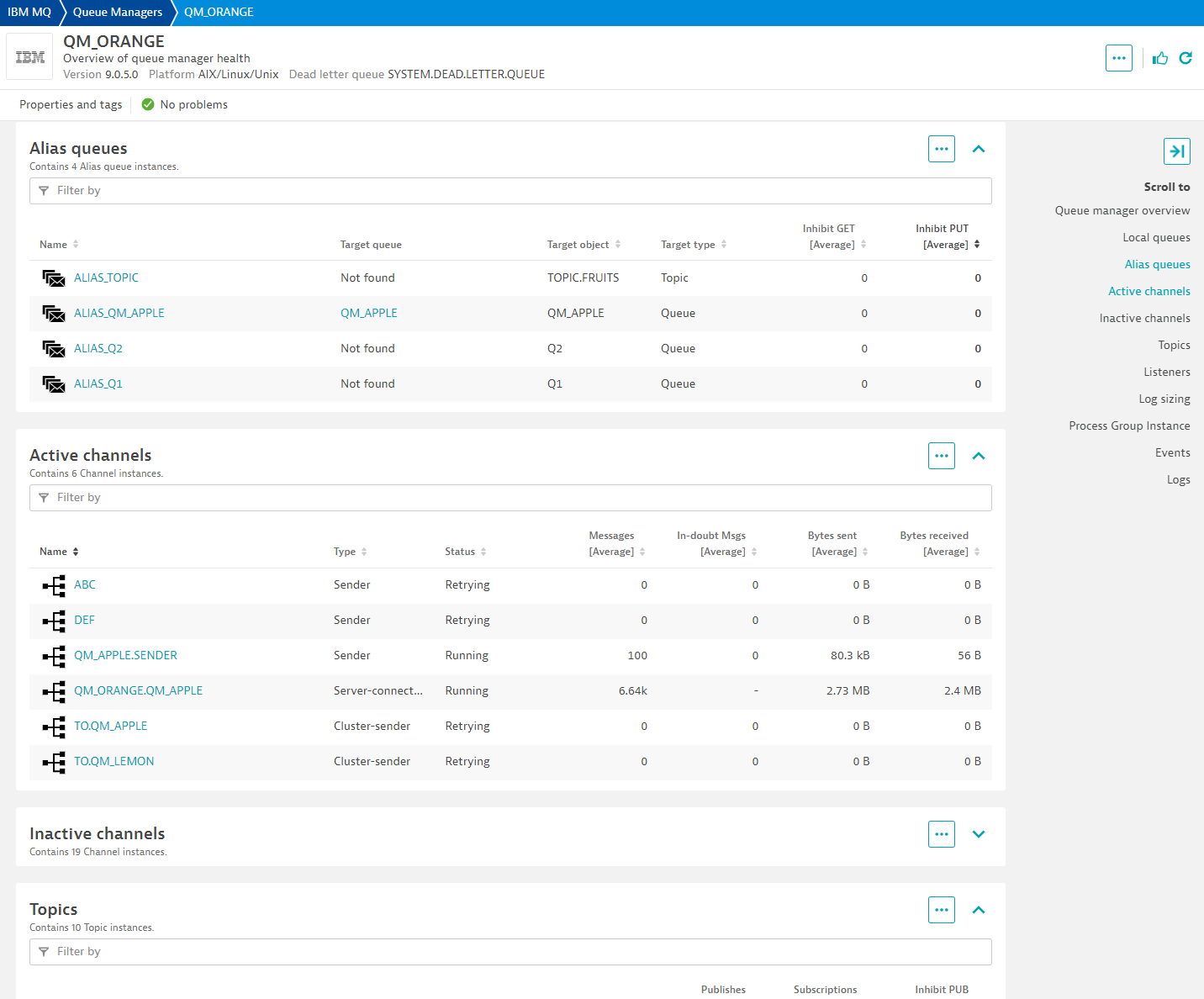
Task: Open Active channels section options menu
Action: point(941,456)
